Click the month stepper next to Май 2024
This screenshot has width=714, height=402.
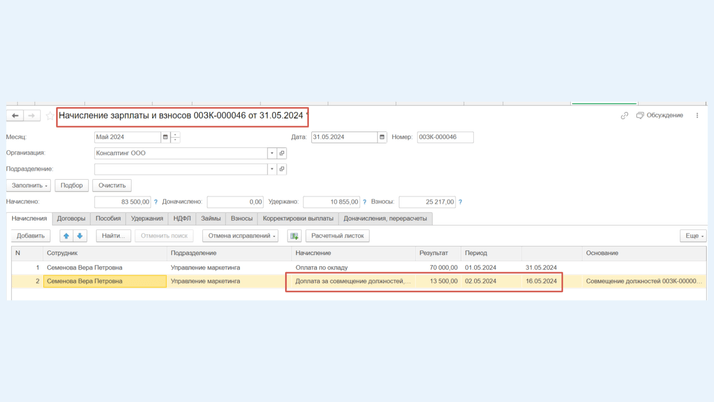point(175,137)
